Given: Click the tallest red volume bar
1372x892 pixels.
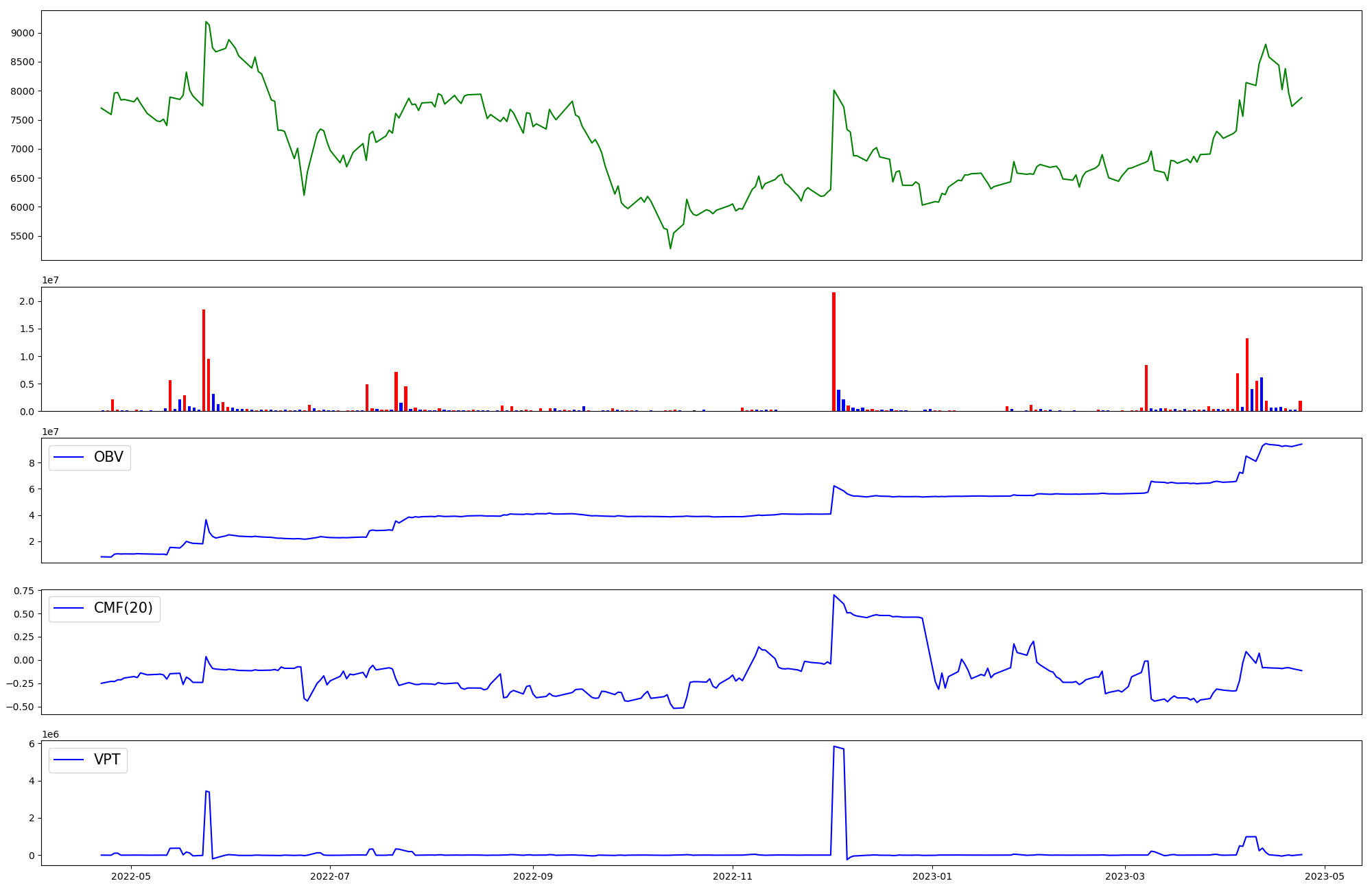Looking at the screenshot, I should [x=833, y=351].
